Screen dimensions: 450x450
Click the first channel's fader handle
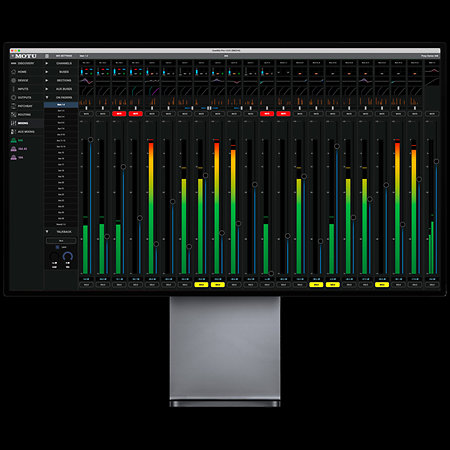(x=90, y=140)
